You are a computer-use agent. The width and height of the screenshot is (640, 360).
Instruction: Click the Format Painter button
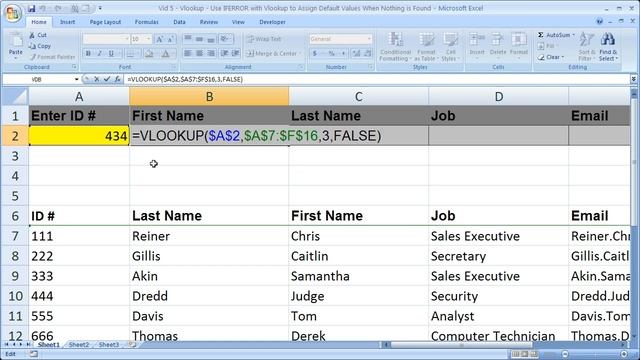click(x=52, y=57)
